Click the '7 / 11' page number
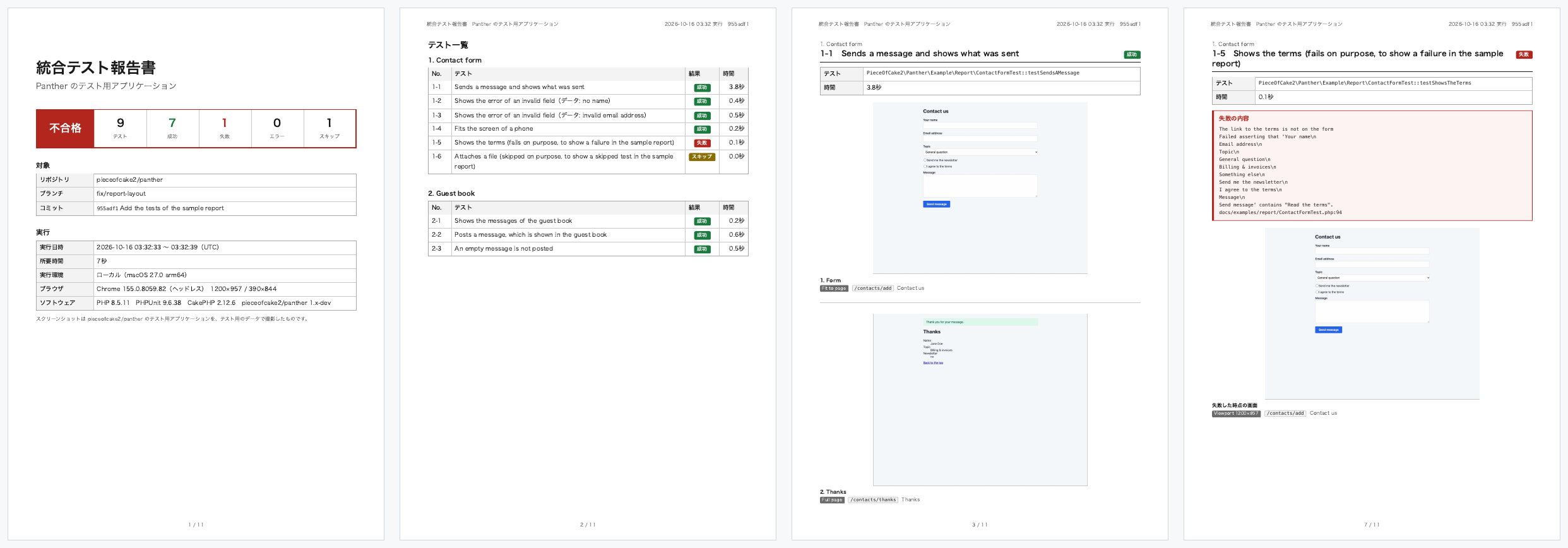1568x548 pixels. (1372, 525)
